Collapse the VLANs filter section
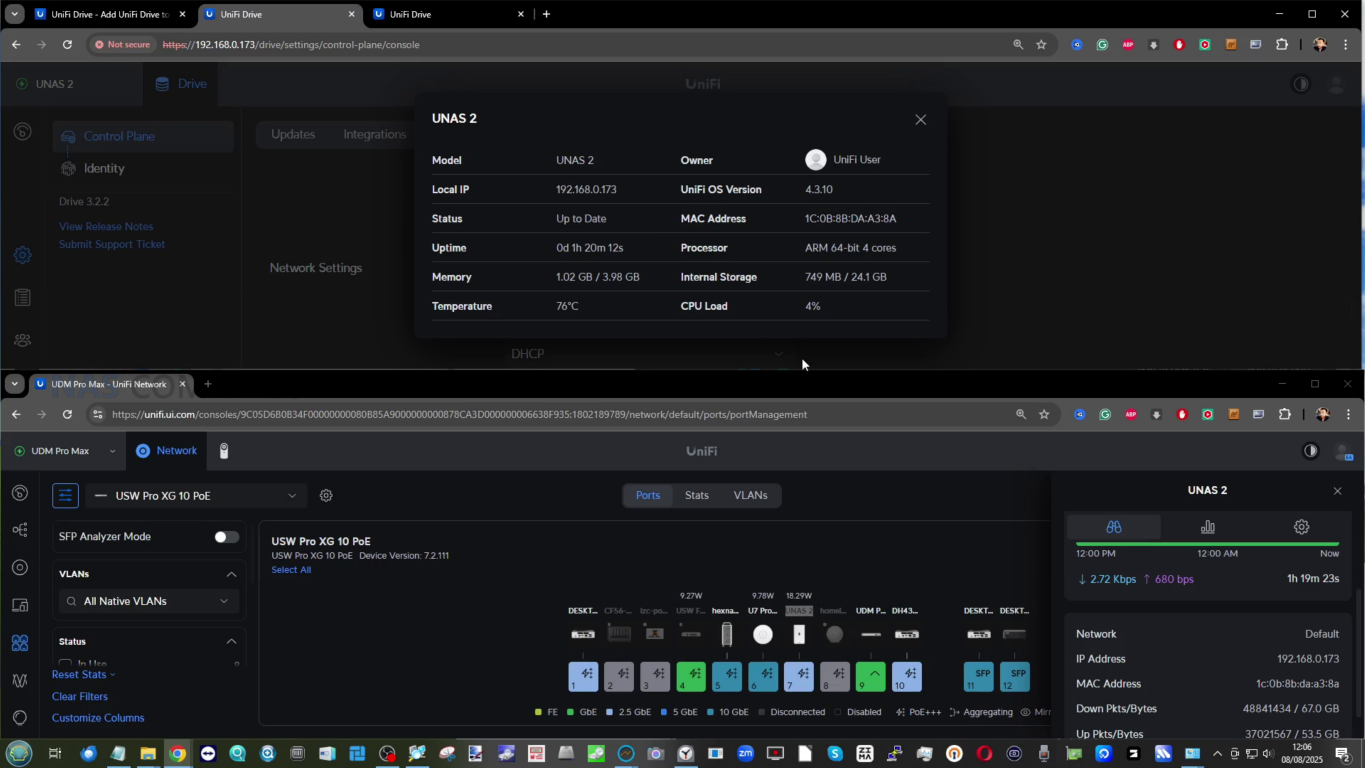Viewport: 1365px width, 768px height. (x=231, y=574)
